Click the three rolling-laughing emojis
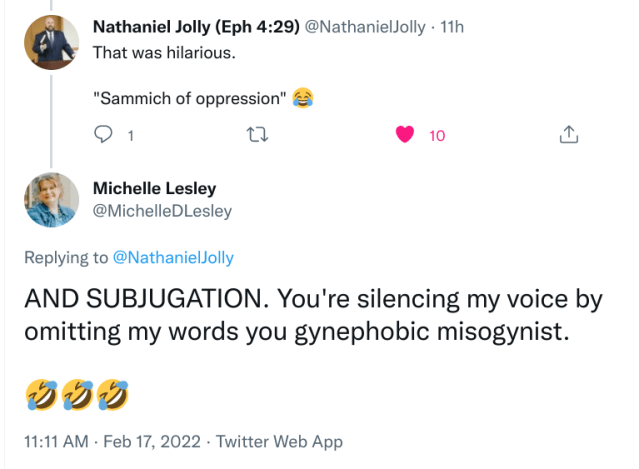This screenshot has width=639, height=469. pyautogui.click(x=77, y=397)
